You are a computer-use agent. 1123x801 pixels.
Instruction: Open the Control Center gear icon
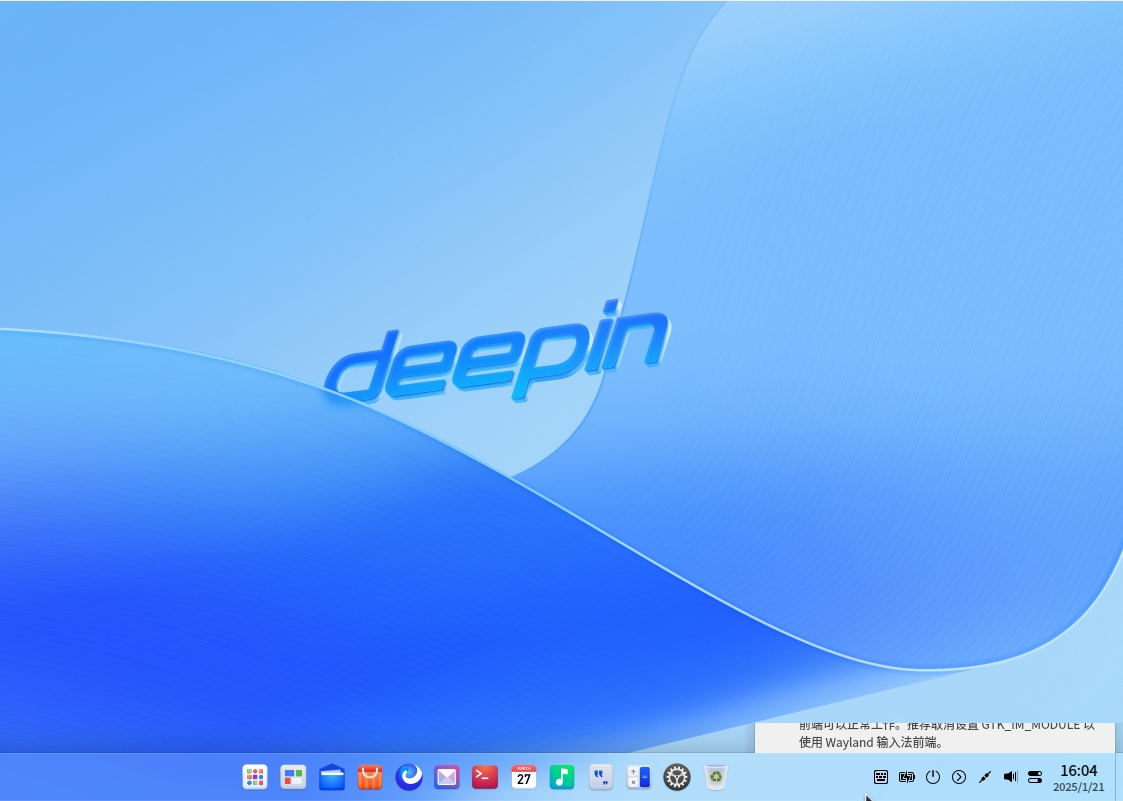tap(677, 777)
